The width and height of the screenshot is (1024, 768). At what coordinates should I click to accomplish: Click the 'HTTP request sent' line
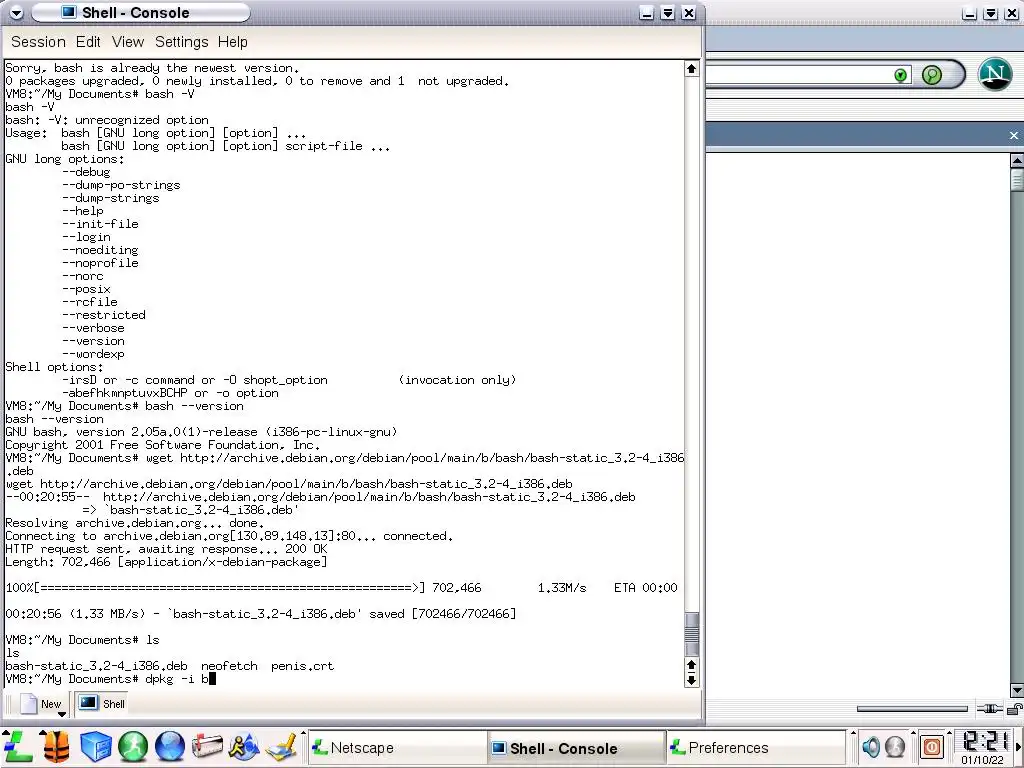click(167, 549)
